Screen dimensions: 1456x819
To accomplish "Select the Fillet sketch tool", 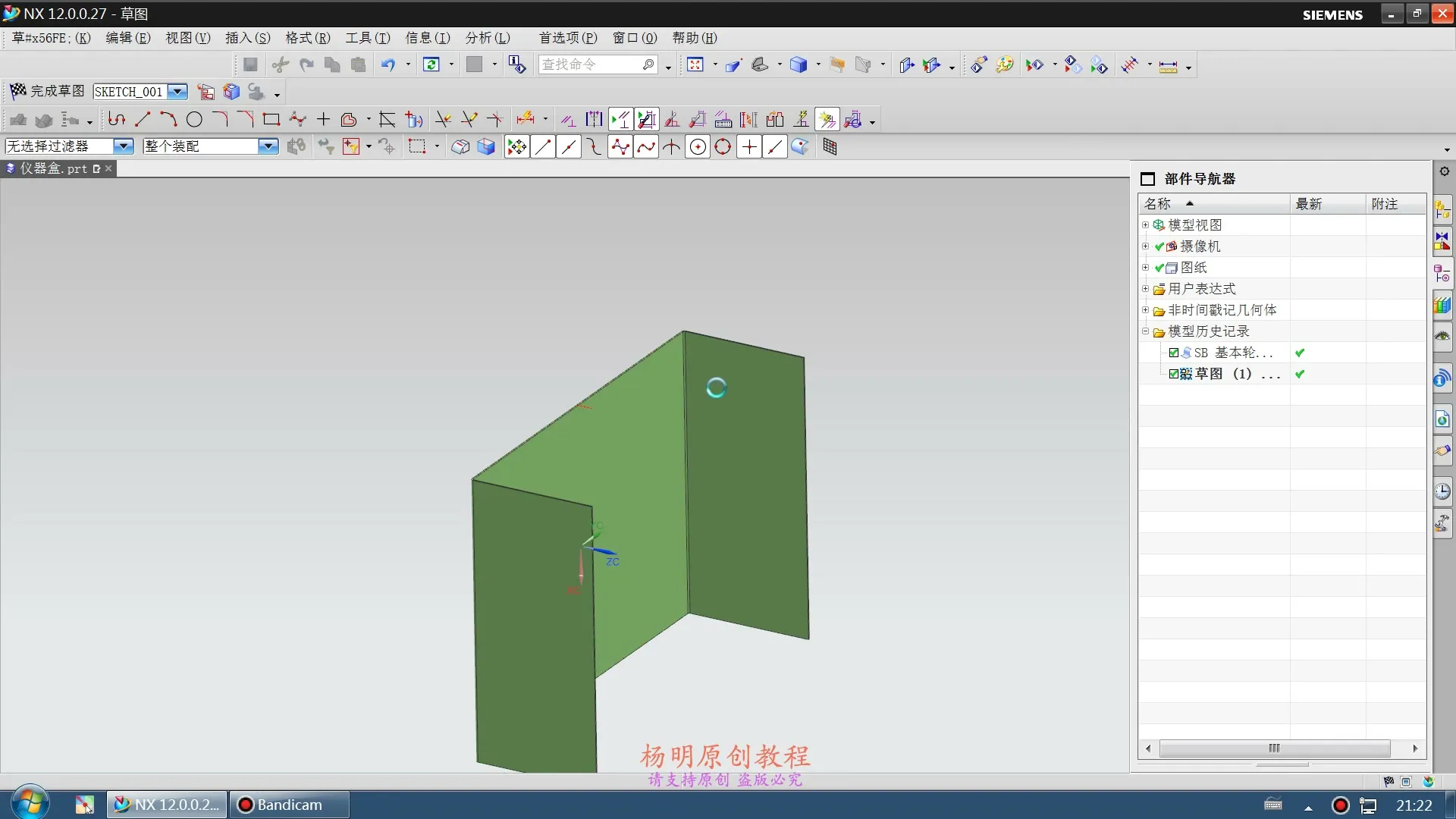I will 220,119.
